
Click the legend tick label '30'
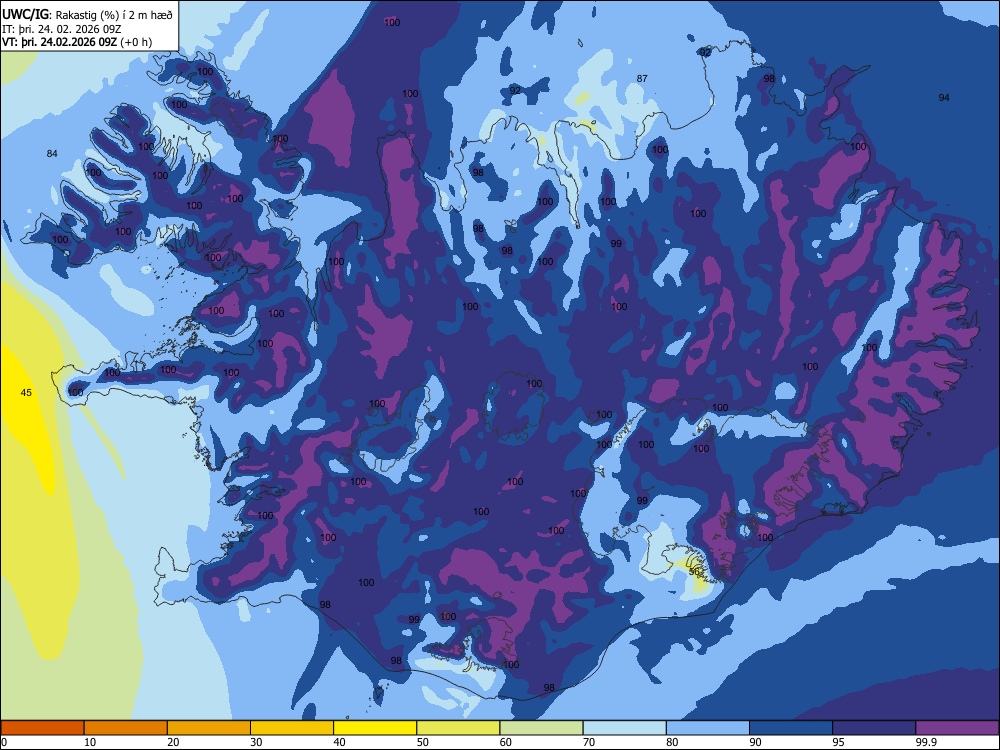[x=256, y=742]
